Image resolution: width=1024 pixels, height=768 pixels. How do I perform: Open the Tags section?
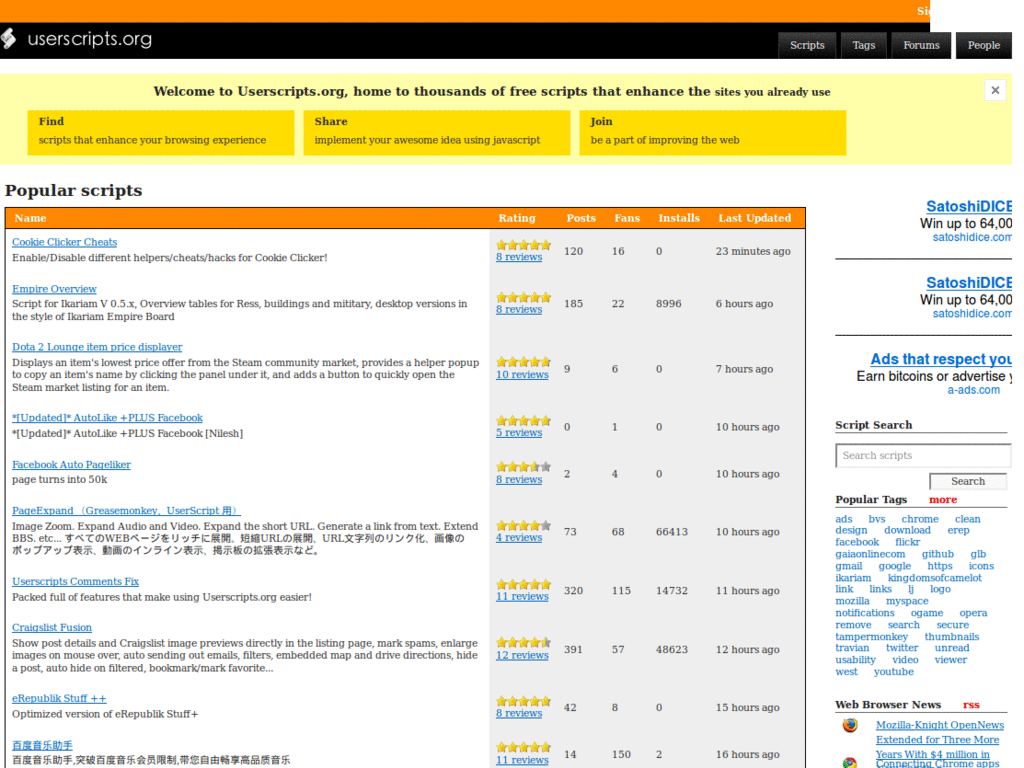point(863,45)
